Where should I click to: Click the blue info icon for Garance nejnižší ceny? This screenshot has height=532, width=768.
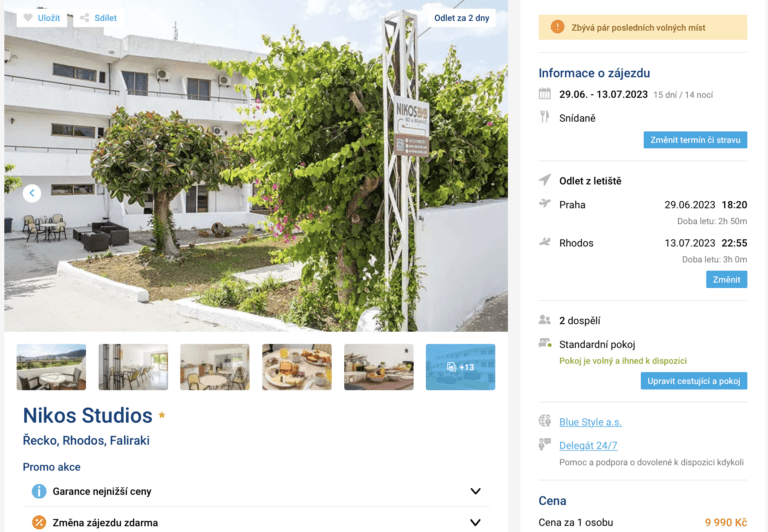pos(39,491)
